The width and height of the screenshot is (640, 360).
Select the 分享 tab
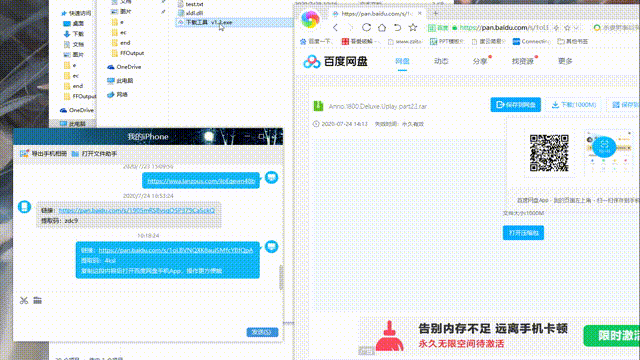(480, 61)
